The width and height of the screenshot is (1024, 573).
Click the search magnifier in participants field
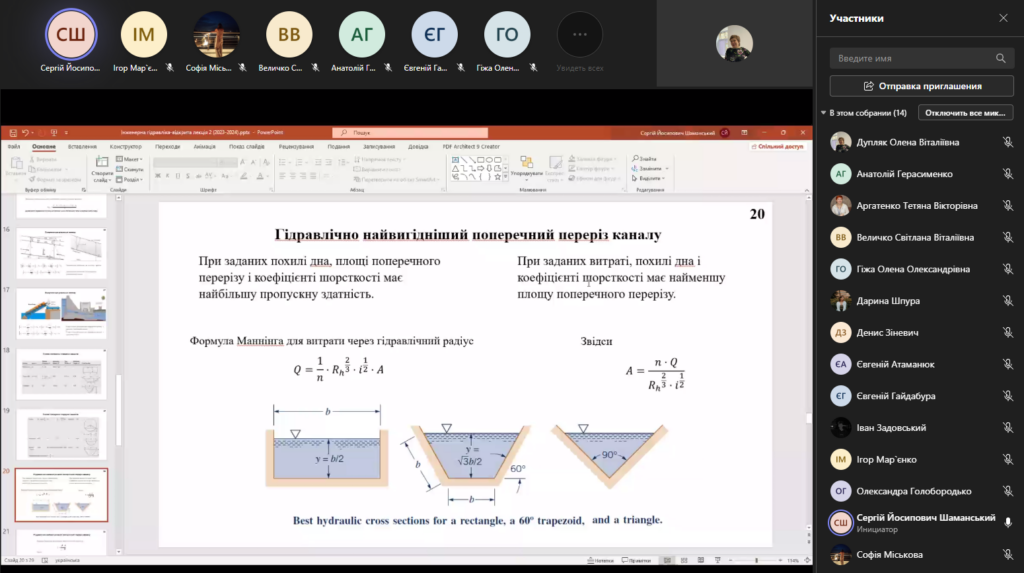1000,58
